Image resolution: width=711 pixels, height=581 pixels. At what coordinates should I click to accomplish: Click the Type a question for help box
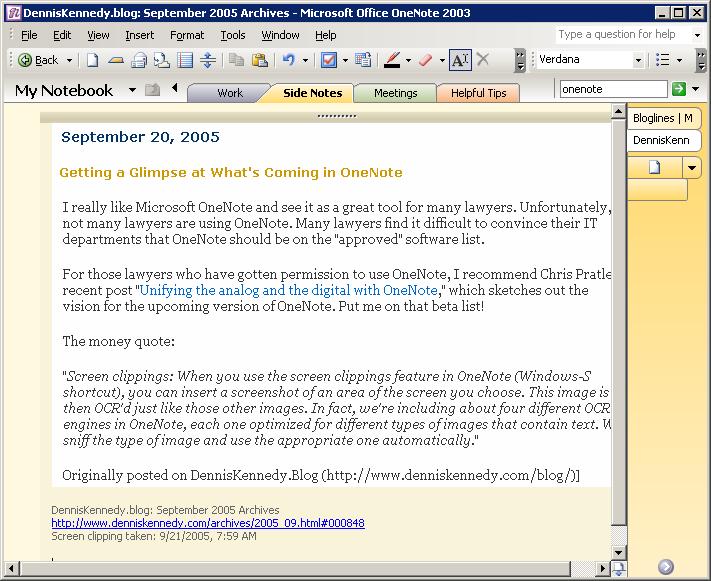coord(622,34)
